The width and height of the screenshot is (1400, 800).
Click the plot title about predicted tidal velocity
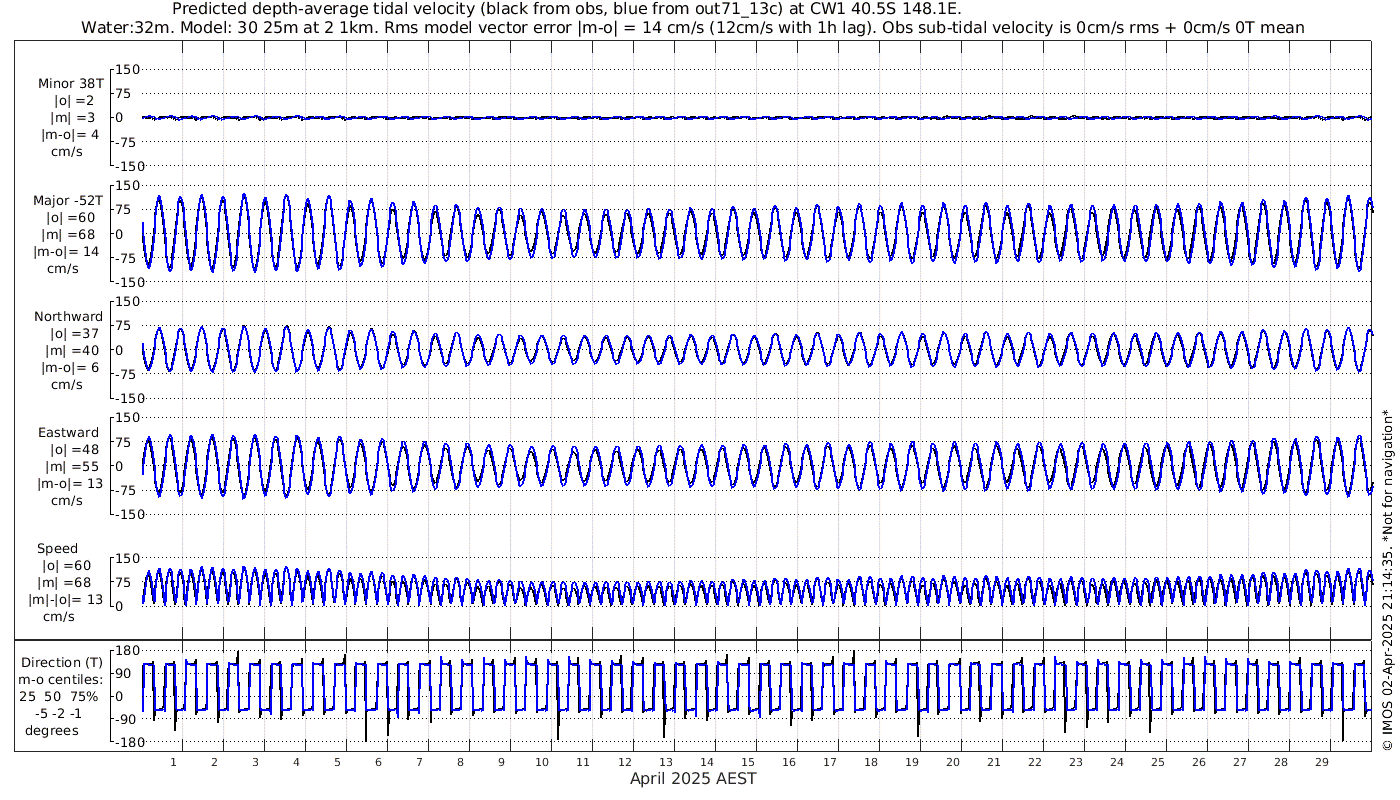click(x=567, y=9)
